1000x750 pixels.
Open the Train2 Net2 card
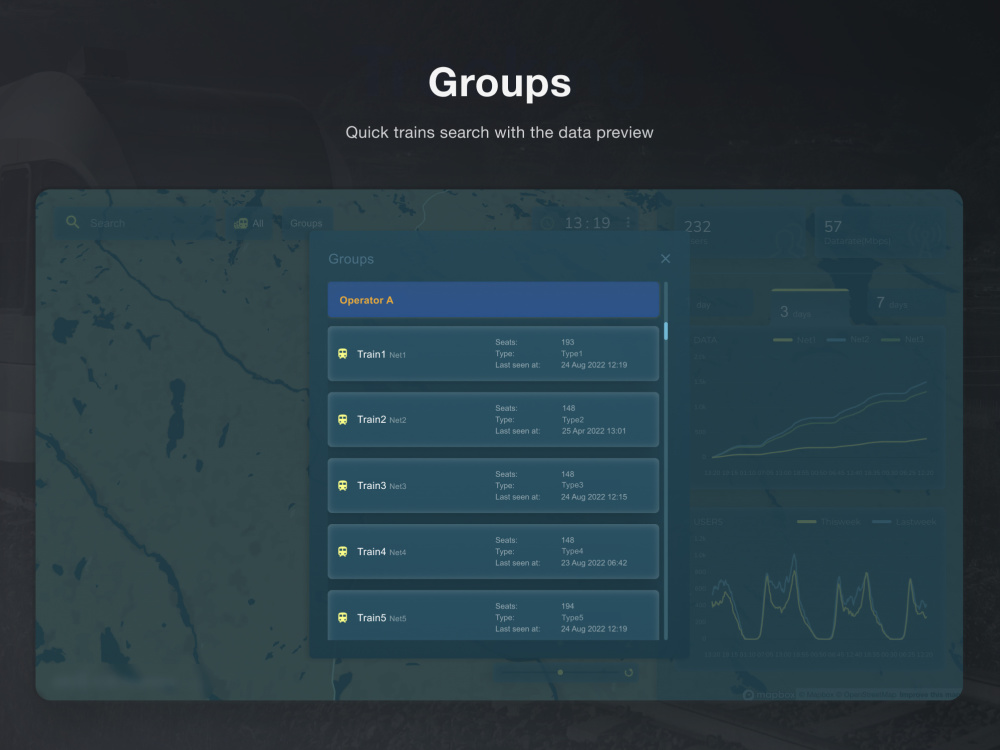pos(493,420)
